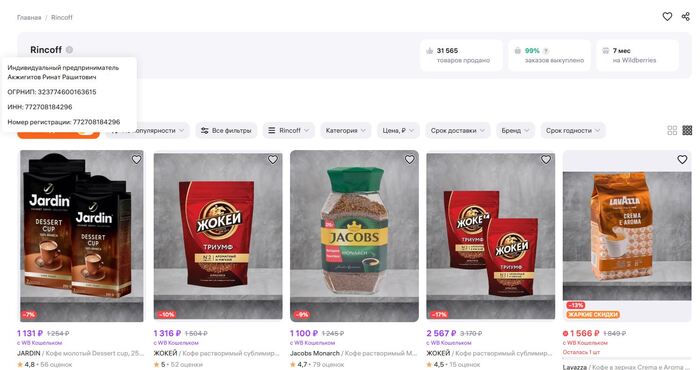Toggle favorite on single Жокей Триумф pack
The image size is (700, 370).
(x=273, y=159)
